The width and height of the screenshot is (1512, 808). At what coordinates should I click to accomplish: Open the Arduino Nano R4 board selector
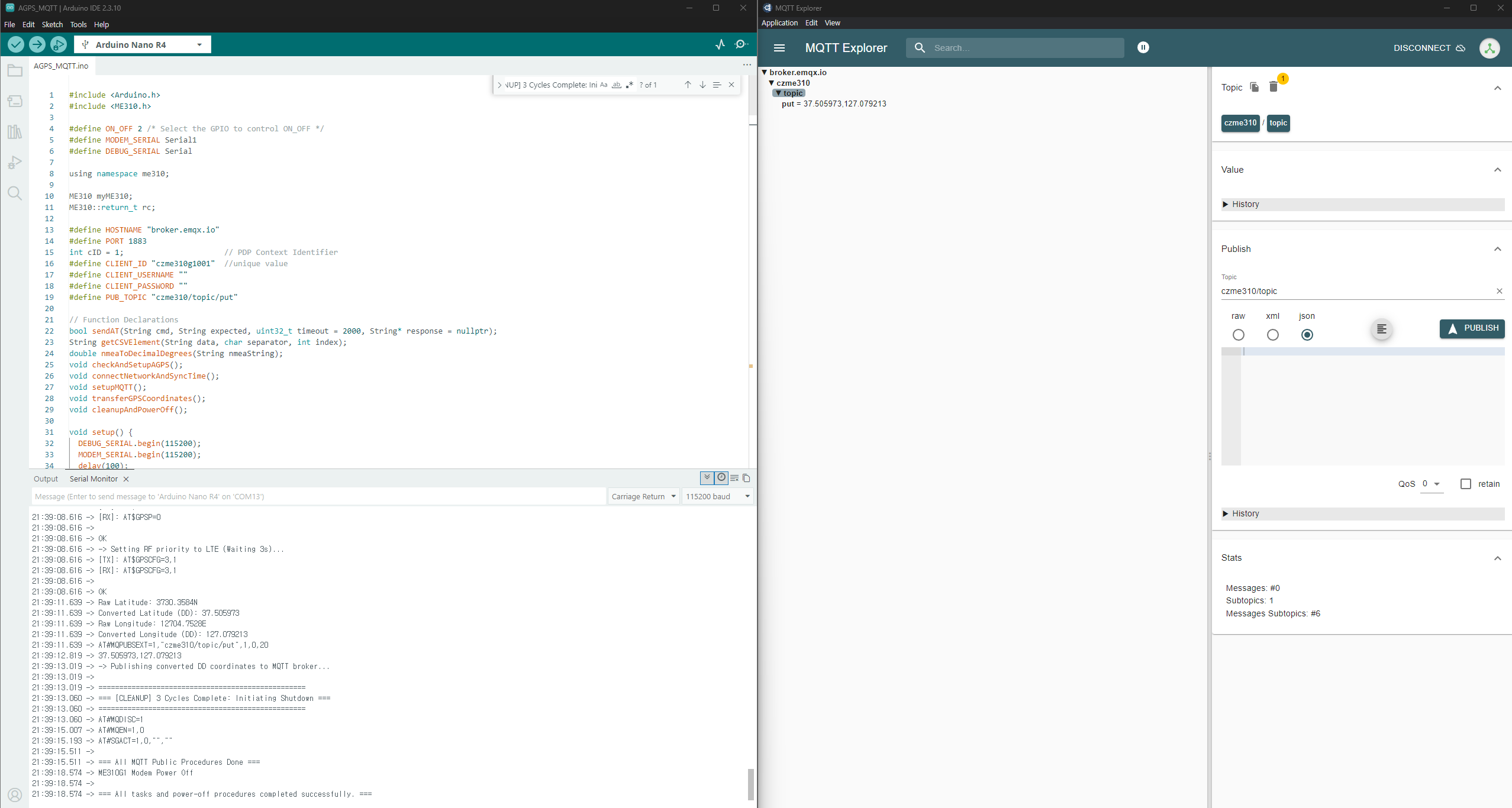pyautogui.click(x=143, y=44)
